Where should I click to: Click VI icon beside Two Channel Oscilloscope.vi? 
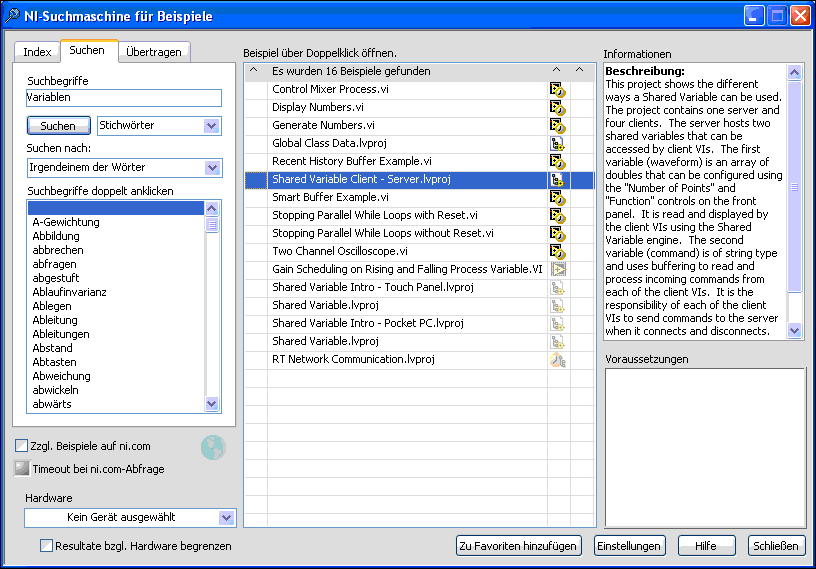pyautogui.click(x=557, y=251)
